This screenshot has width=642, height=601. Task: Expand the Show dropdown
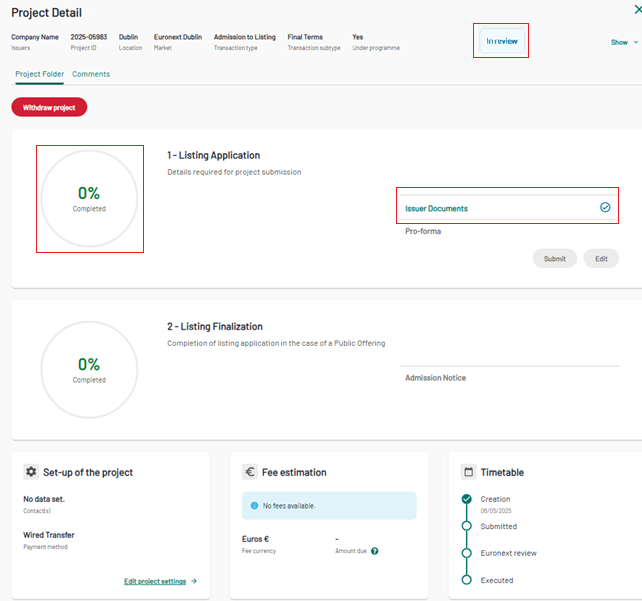[x=623, y=42]
